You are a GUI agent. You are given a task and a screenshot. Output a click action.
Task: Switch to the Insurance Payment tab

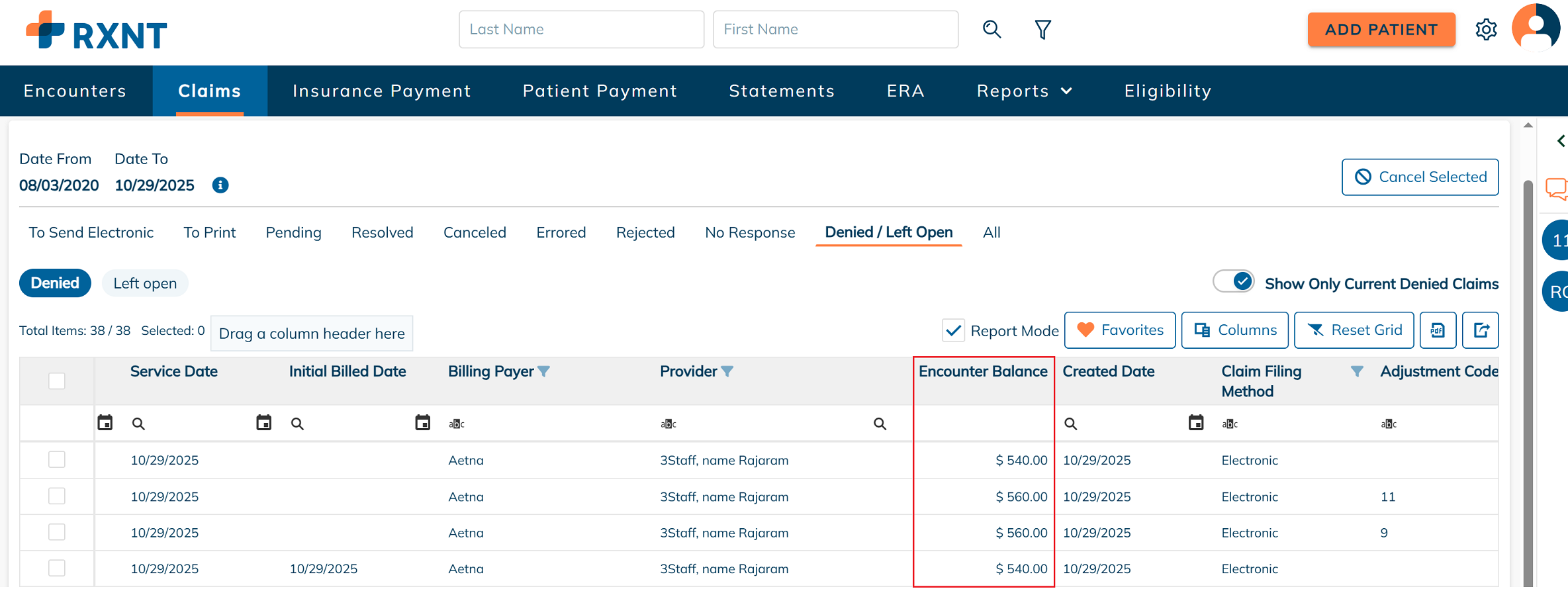coord(382,91)
